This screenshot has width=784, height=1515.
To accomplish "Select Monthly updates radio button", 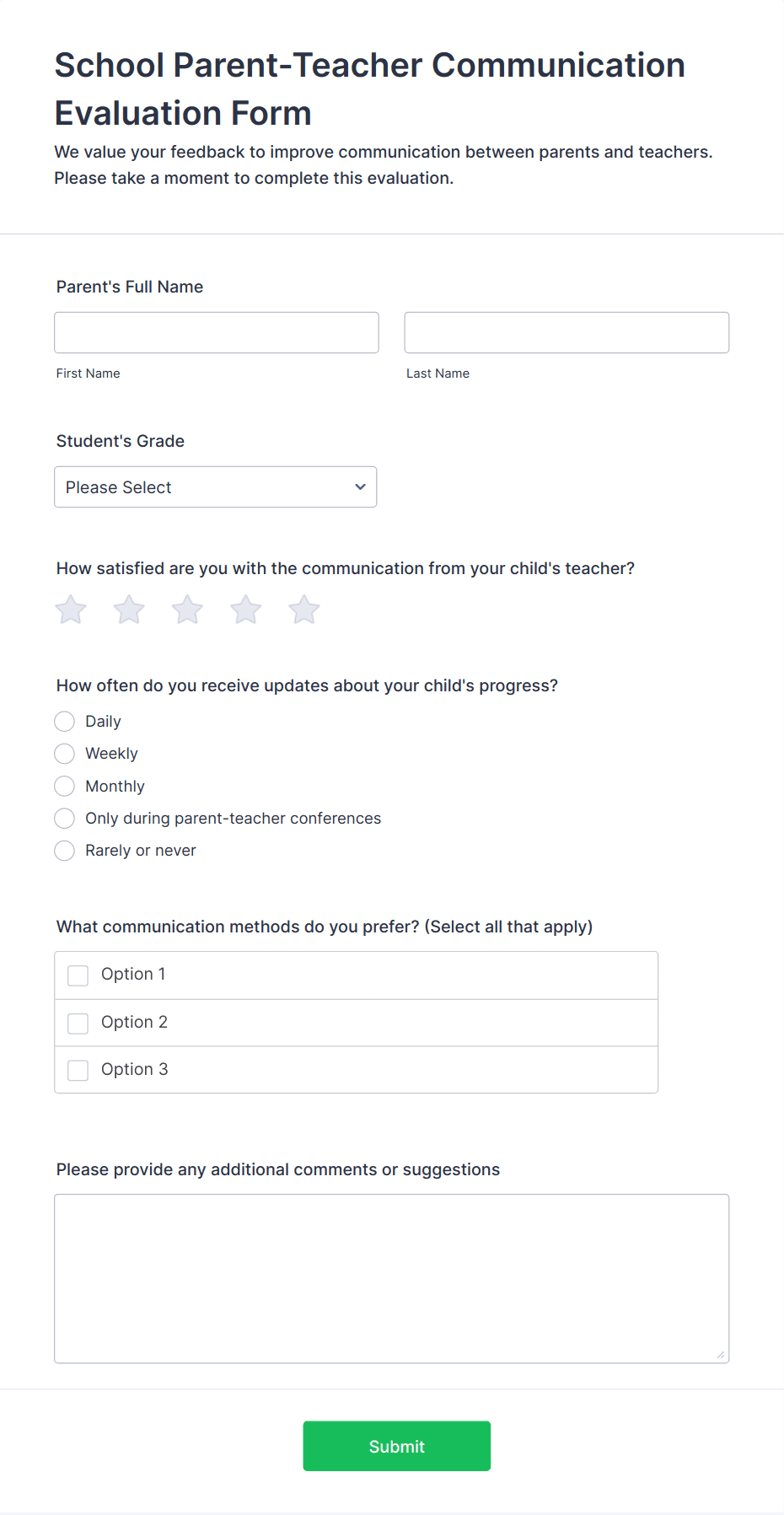I will pyautogui.click(x=64, y=787).
